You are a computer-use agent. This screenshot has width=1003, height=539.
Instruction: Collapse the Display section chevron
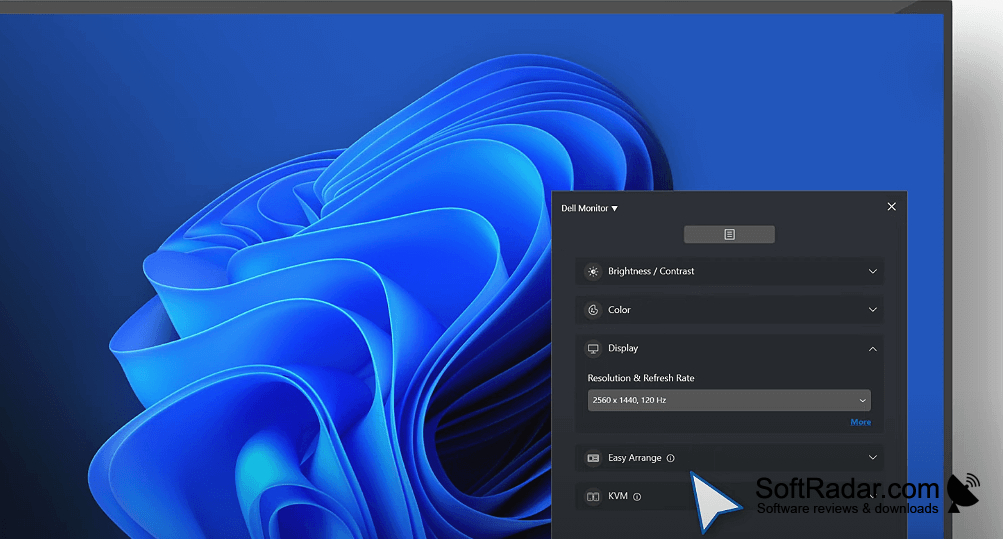tap(873, 348)
